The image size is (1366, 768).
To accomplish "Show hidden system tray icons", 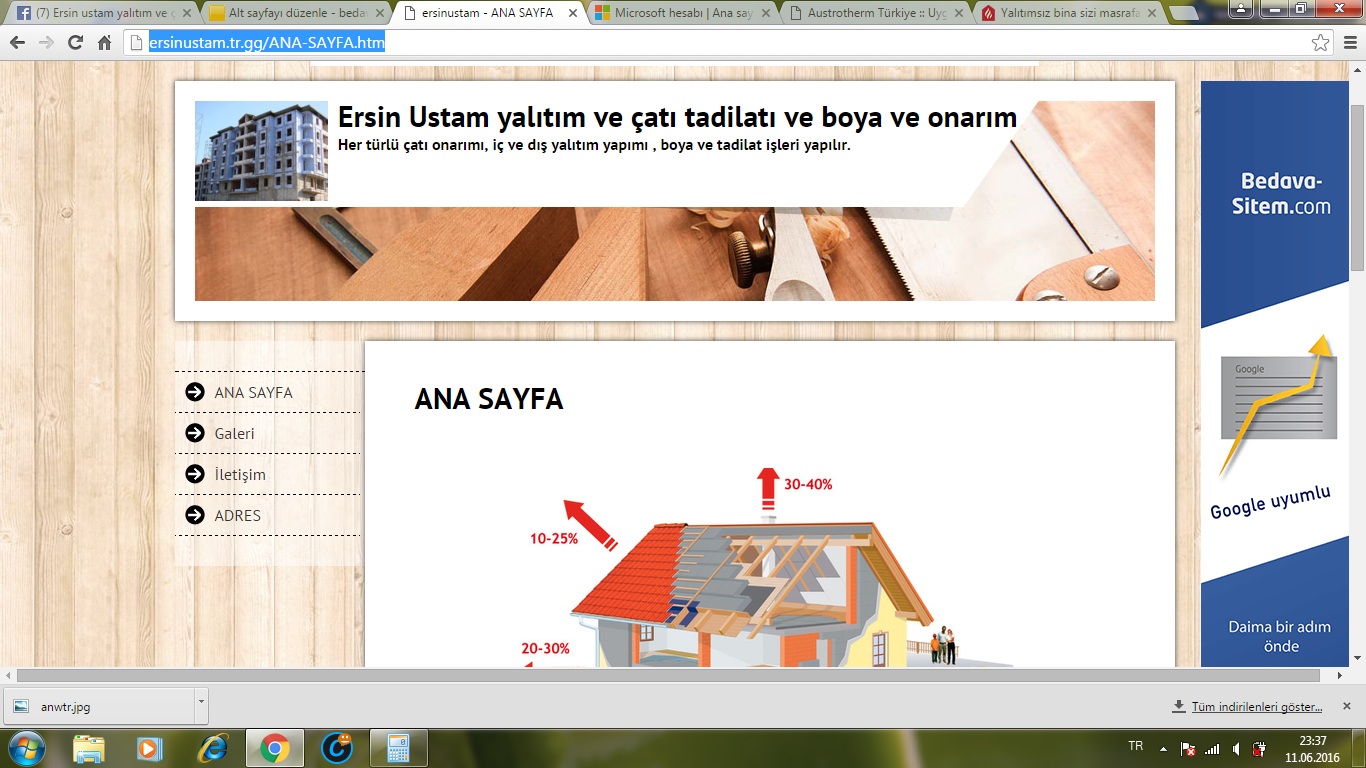I will tap(1163, 749).
